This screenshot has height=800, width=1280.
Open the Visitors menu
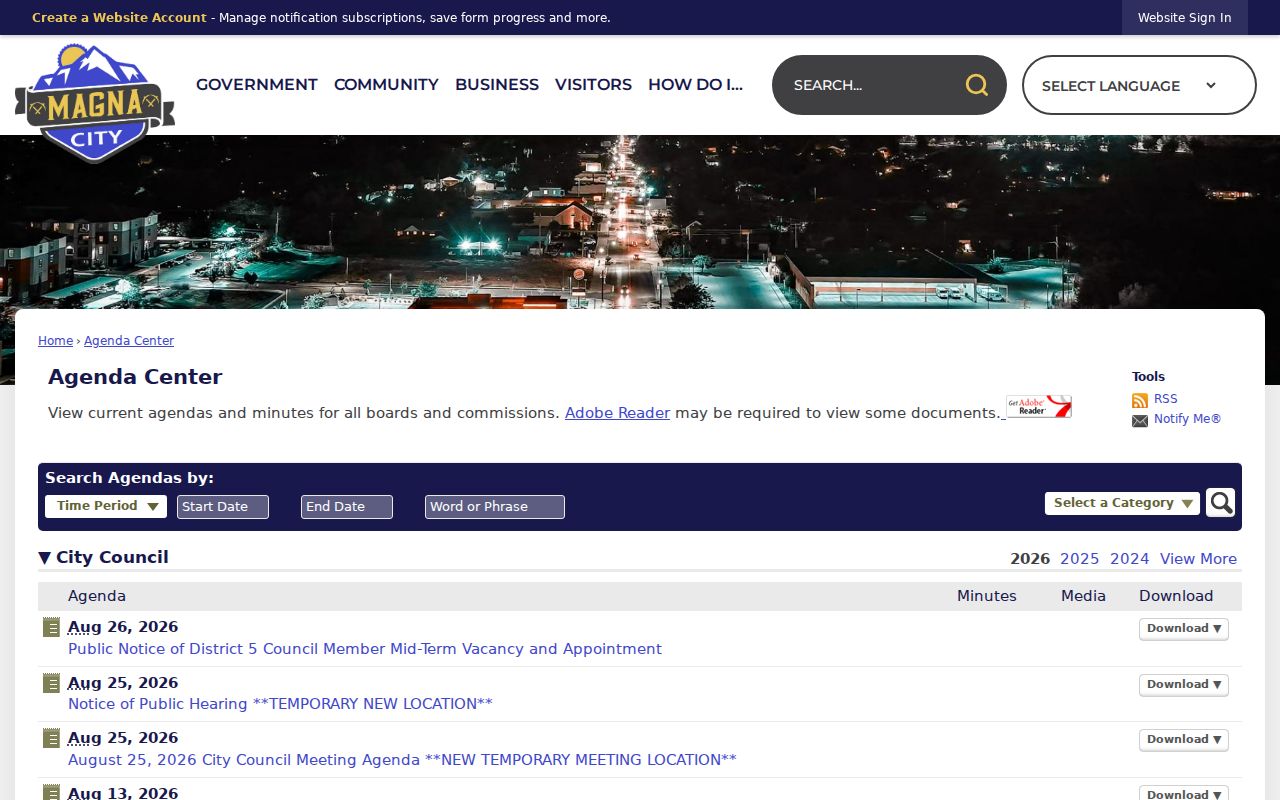pyautogui.click(x=593, y=85)
